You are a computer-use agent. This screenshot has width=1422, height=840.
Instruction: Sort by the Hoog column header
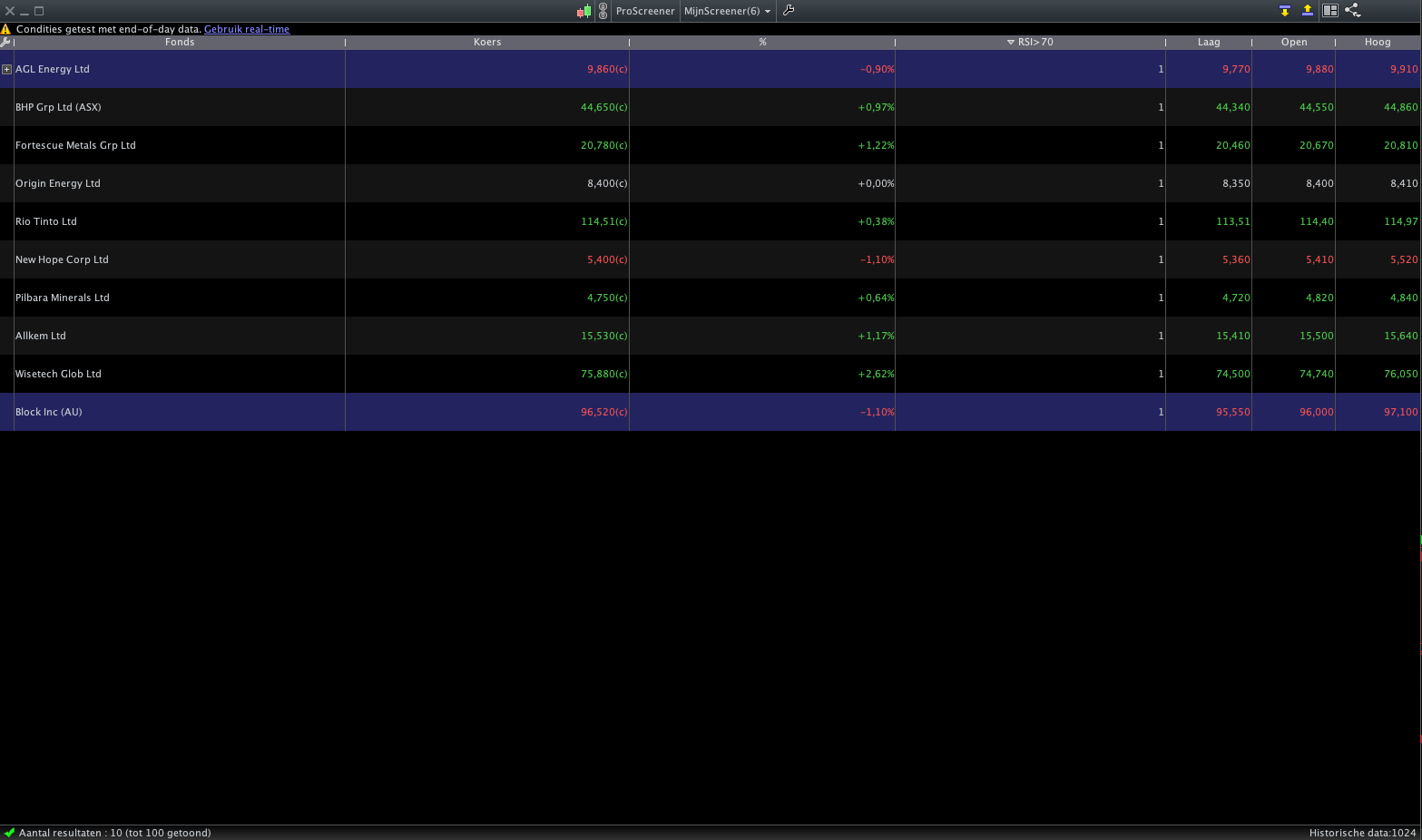click(x=1378, y=42)
